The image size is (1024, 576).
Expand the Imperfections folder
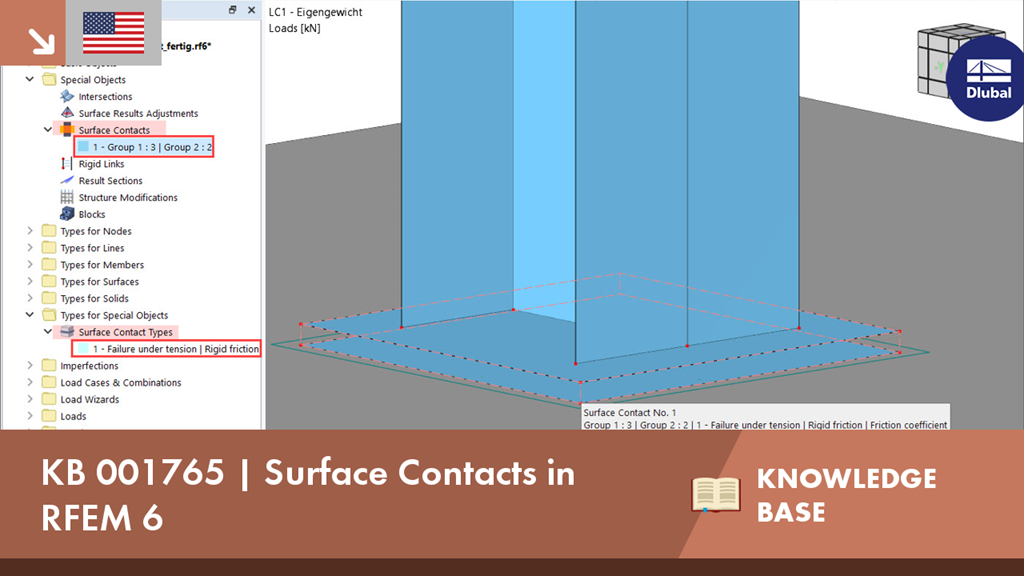pyautogui.click(x=29, y=366)
